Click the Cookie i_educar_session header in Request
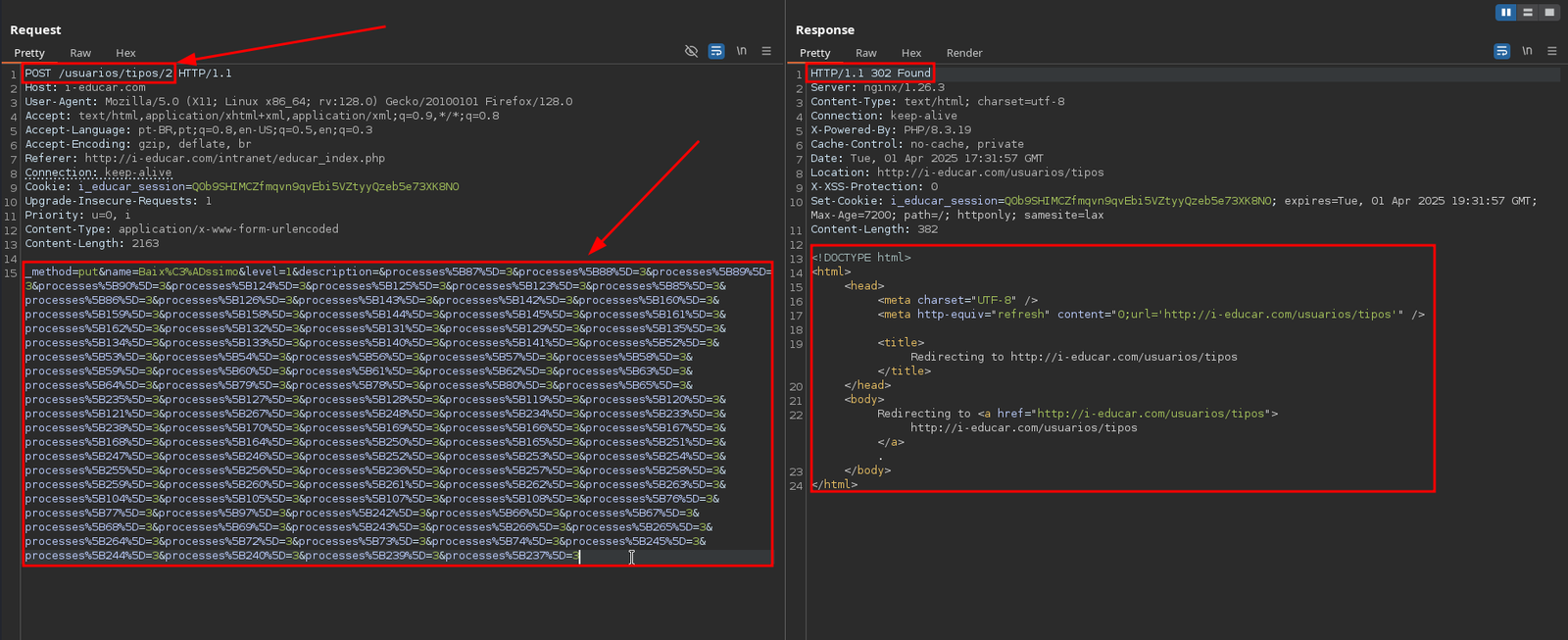Screen dimensions: 1568x640 (x=242, y=186)
